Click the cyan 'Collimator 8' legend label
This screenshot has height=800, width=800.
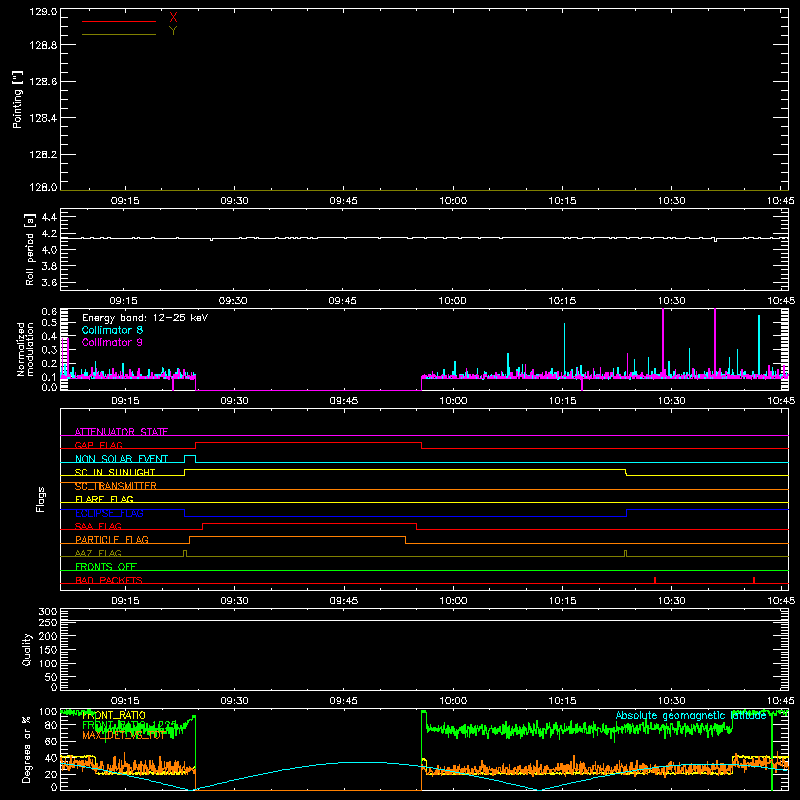pyautogui.click(x=112, y=330)
